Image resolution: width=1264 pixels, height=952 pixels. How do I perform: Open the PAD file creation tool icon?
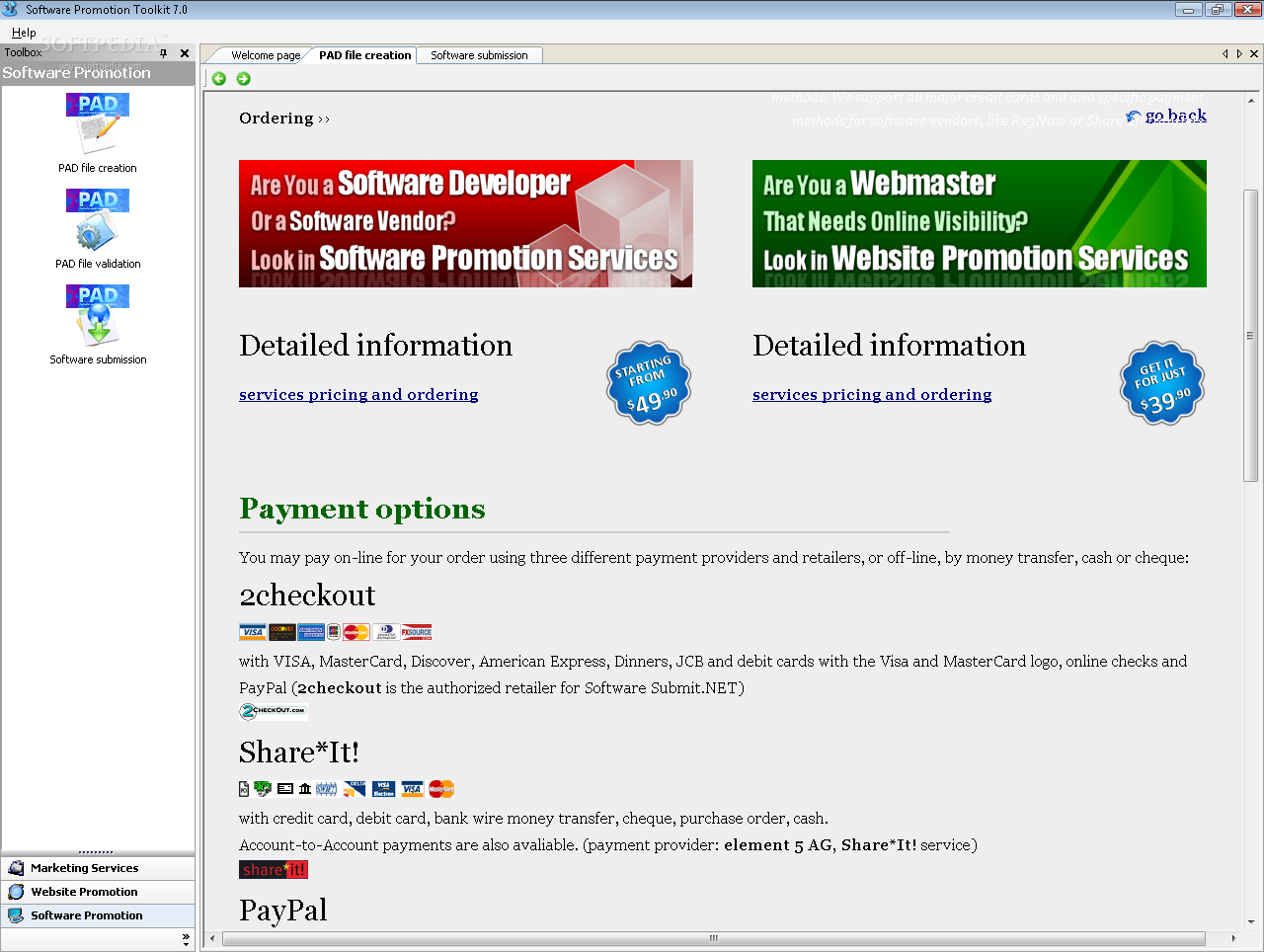point(97,122)
